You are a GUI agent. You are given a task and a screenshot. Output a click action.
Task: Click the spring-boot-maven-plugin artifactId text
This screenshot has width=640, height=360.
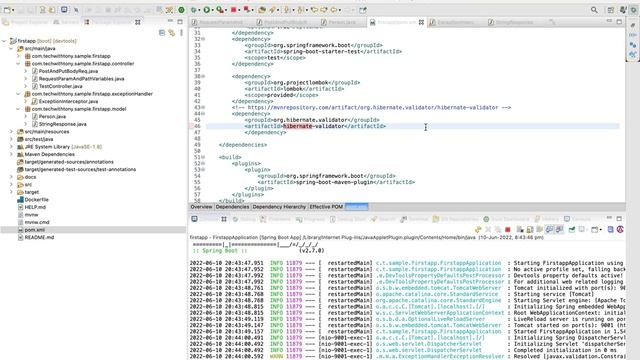pos(333,182)
